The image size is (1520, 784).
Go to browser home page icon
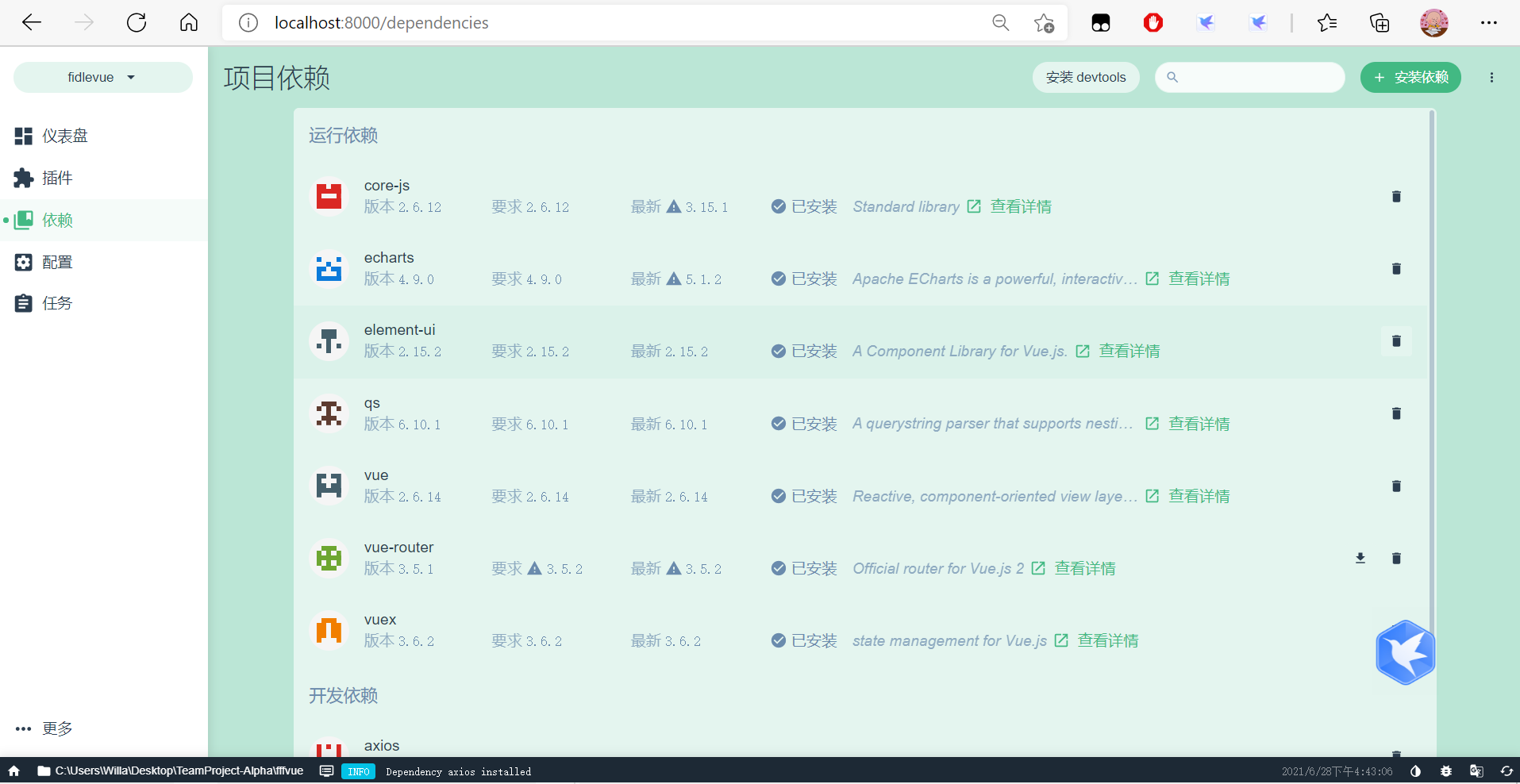pyautogui.click(x=189, y=22)
